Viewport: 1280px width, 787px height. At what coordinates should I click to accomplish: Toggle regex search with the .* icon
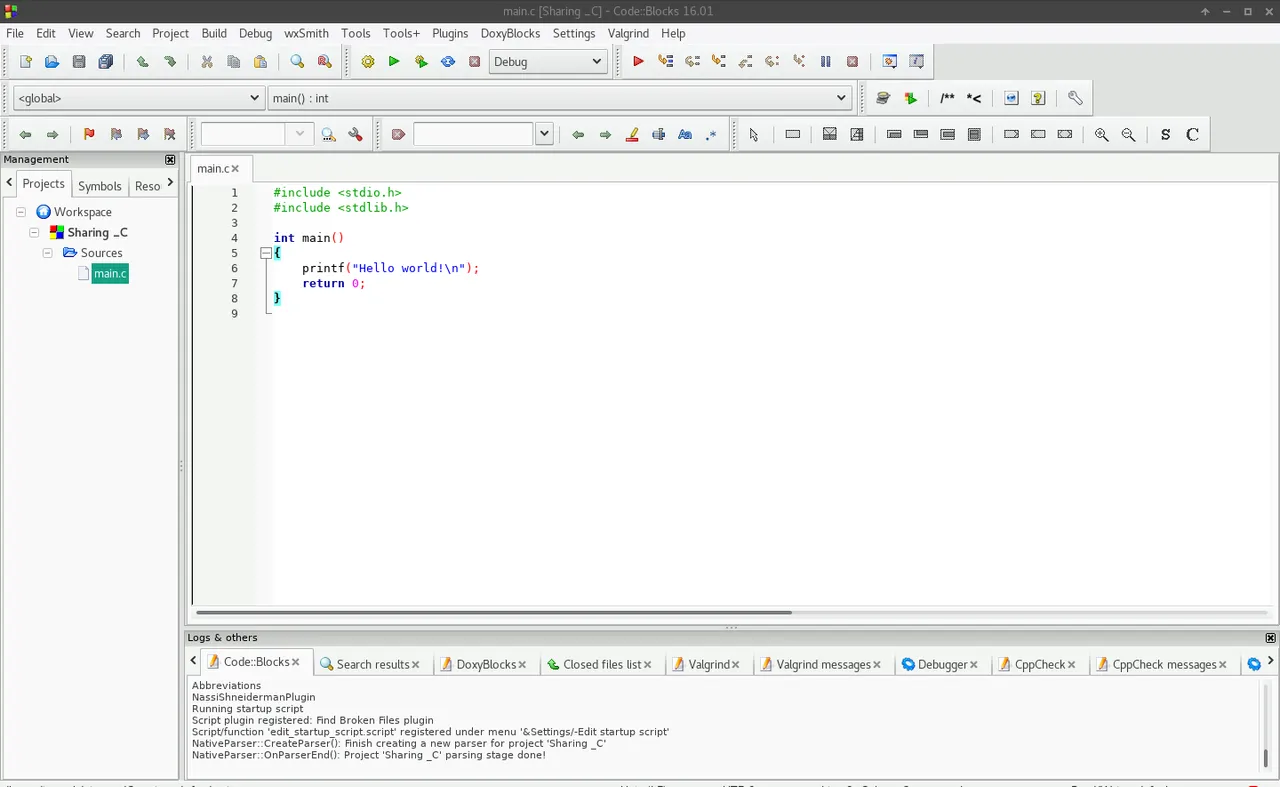[711, 135]
